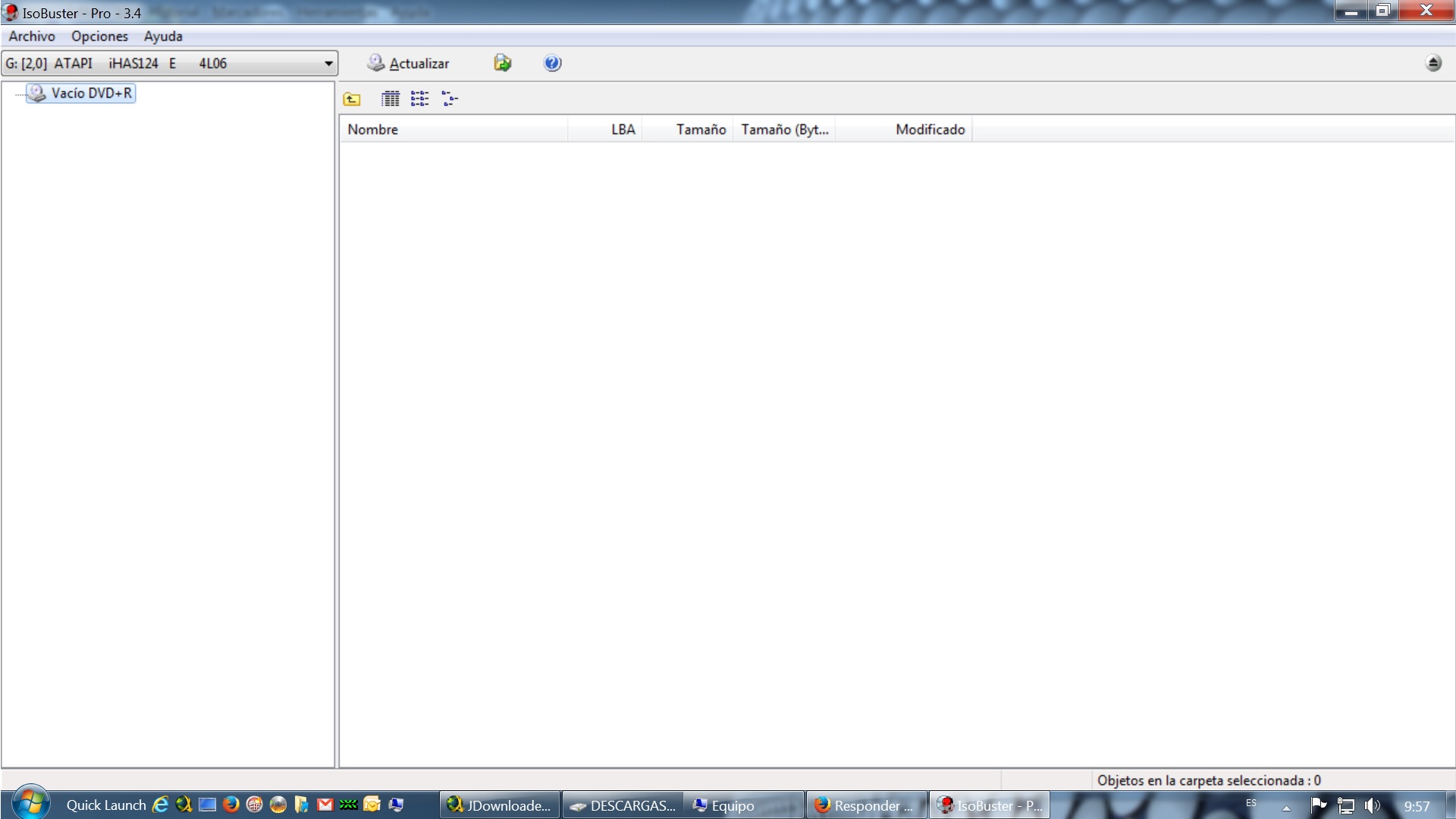
Task: Click the folder Quick Launch icon
Action: tap(302, 805)
